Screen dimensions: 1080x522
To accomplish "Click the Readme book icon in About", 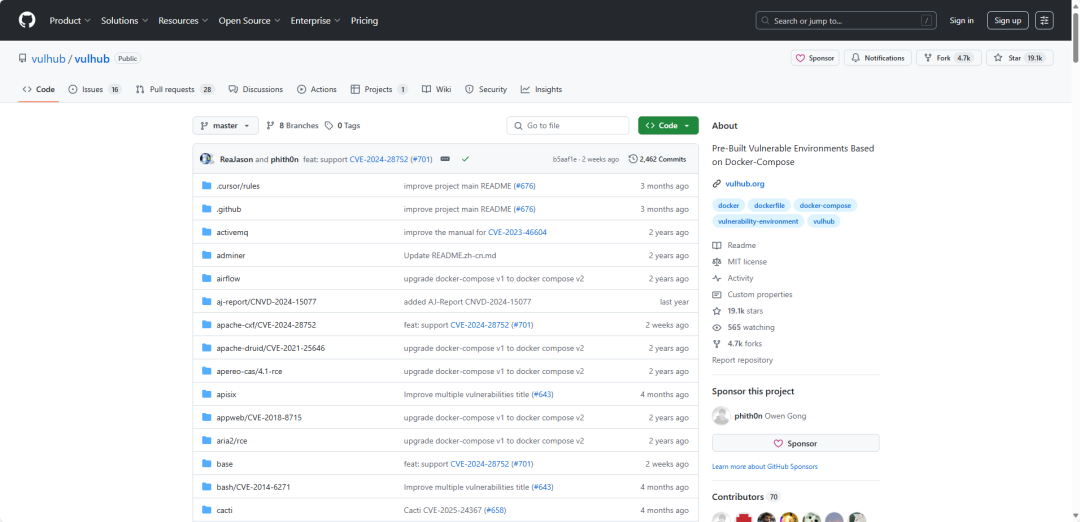I will [716, 245].
